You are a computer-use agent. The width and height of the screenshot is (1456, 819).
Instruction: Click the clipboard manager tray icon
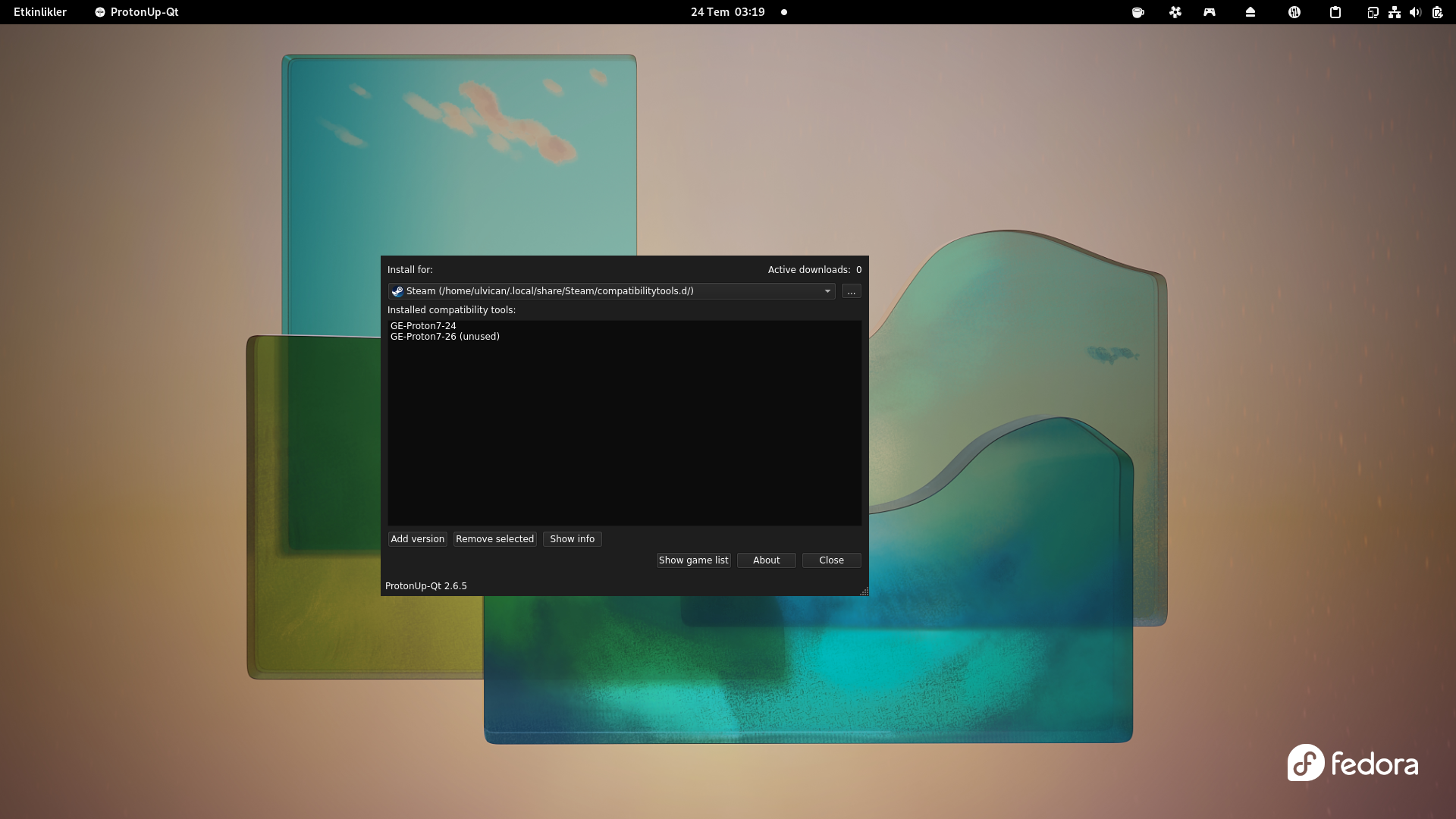(x=1335, y=12)
